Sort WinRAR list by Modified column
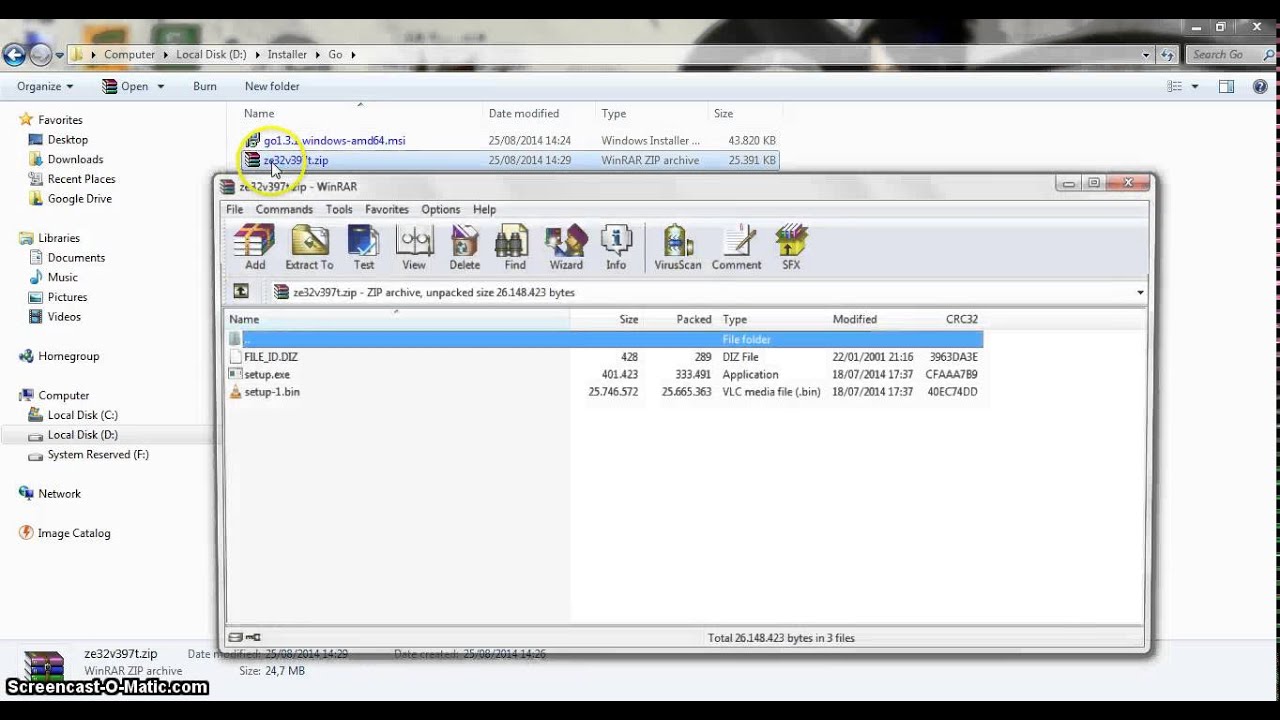Viewport: 1280px width, 720px height. tap(854, 320)
